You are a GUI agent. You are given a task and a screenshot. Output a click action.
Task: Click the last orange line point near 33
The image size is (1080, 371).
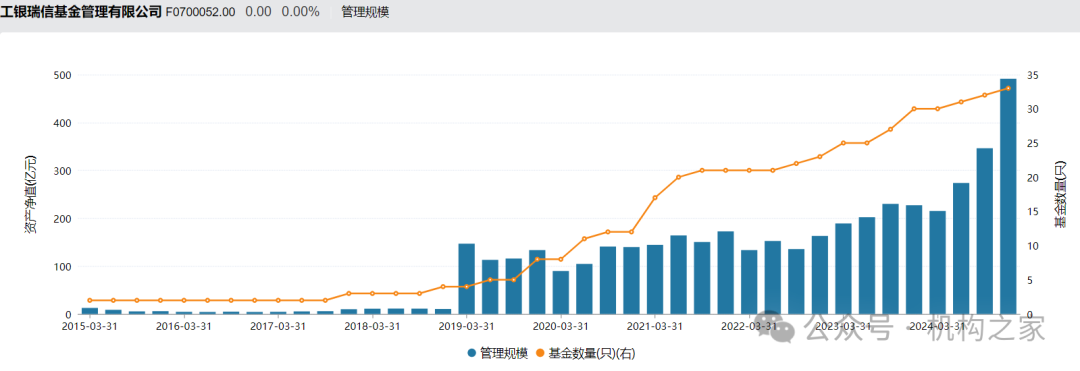click(1008, 88)
